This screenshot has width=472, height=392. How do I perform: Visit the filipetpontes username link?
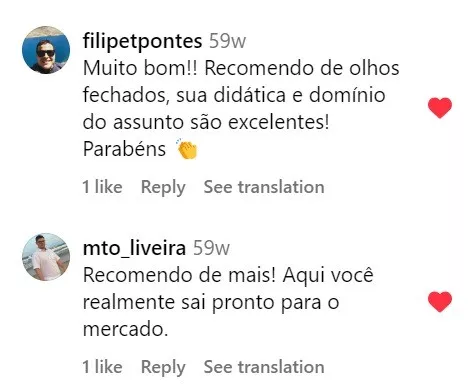[x=142, y=41]
